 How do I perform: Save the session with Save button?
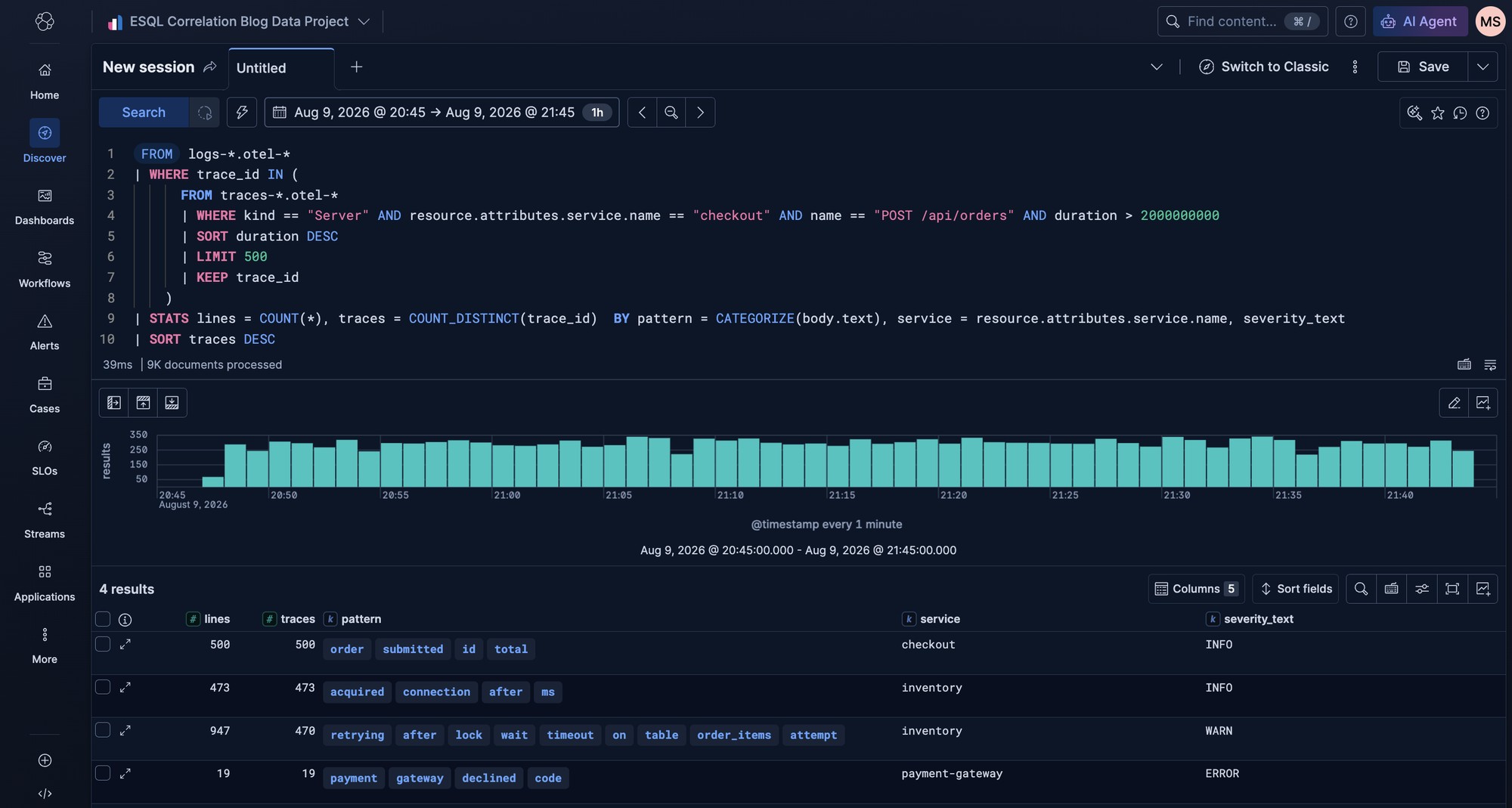pyautogui.click(x=1423, y=67)
